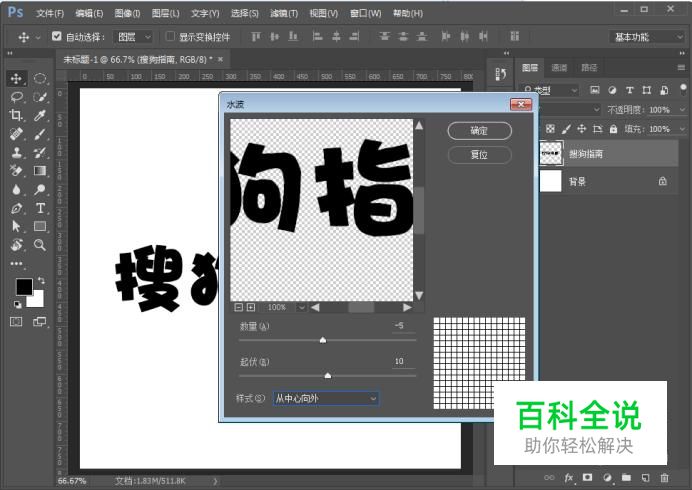This screenshot has height=490, width=692.
Task: Open the History panel icon
Action: point(501,74)
